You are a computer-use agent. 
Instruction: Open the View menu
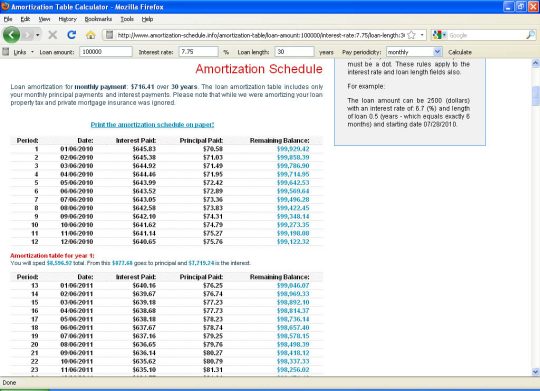[44, 19]
